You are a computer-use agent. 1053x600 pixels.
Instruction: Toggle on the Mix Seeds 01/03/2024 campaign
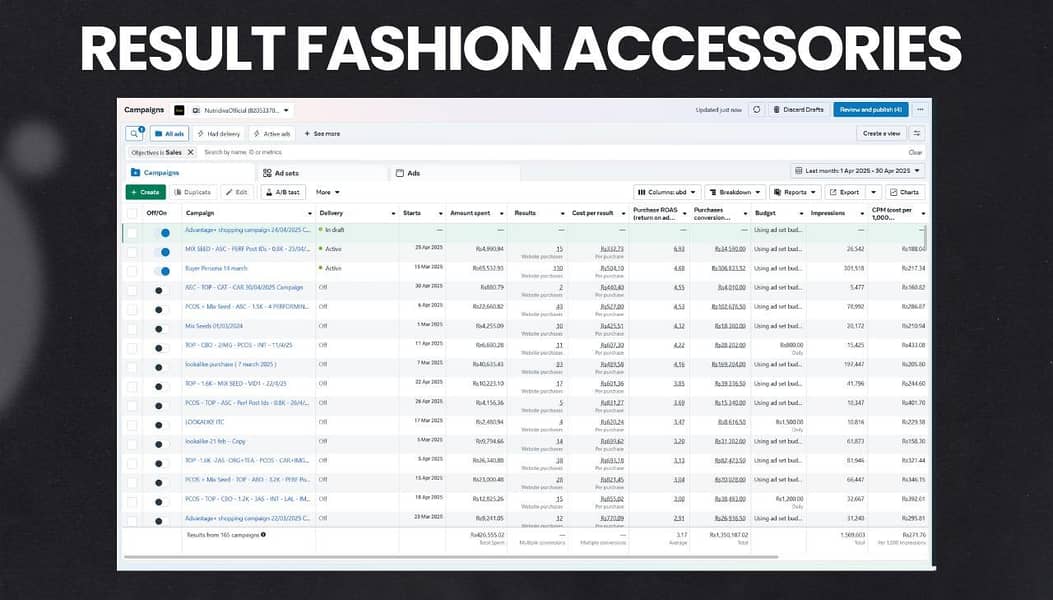(161, 326)
